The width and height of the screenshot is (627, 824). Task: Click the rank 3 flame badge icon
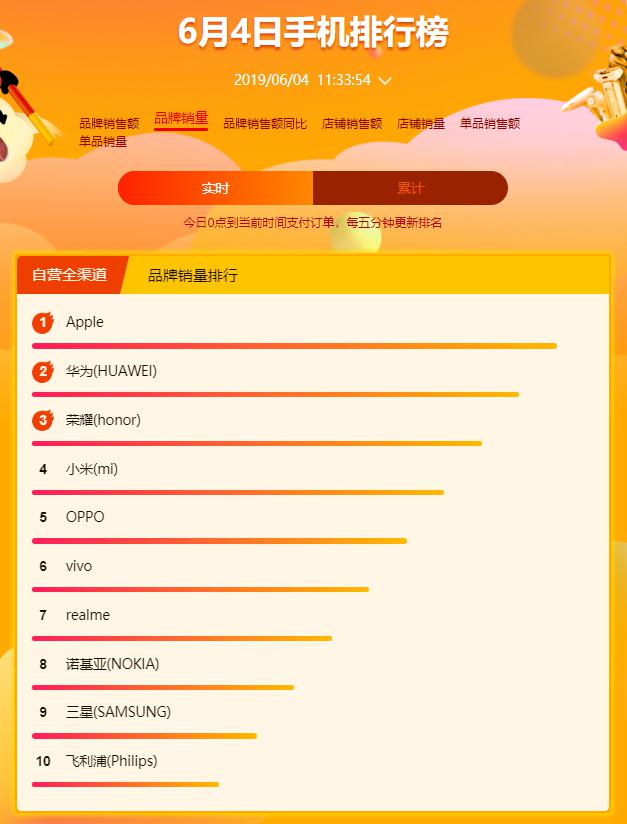43,420
